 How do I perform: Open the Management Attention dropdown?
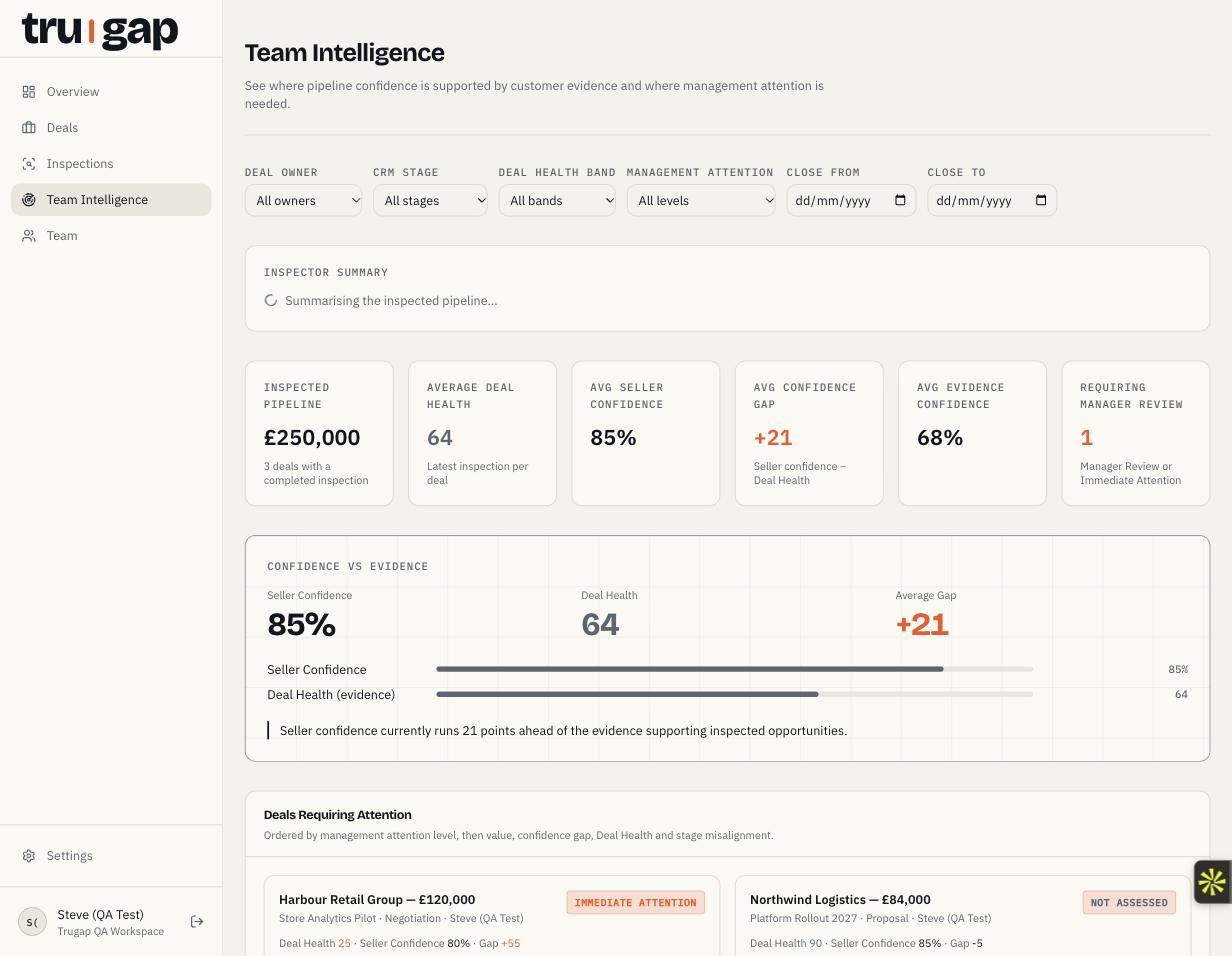701,200
